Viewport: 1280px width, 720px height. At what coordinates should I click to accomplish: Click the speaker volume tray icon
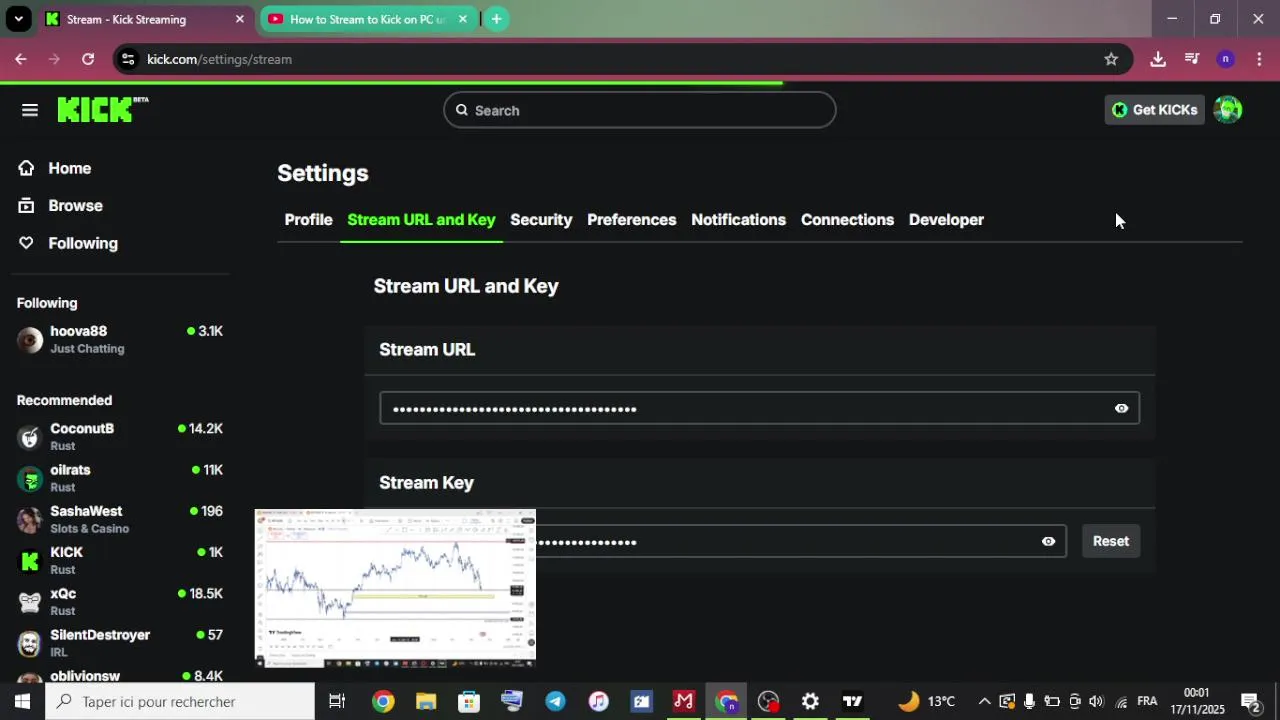1096,701
